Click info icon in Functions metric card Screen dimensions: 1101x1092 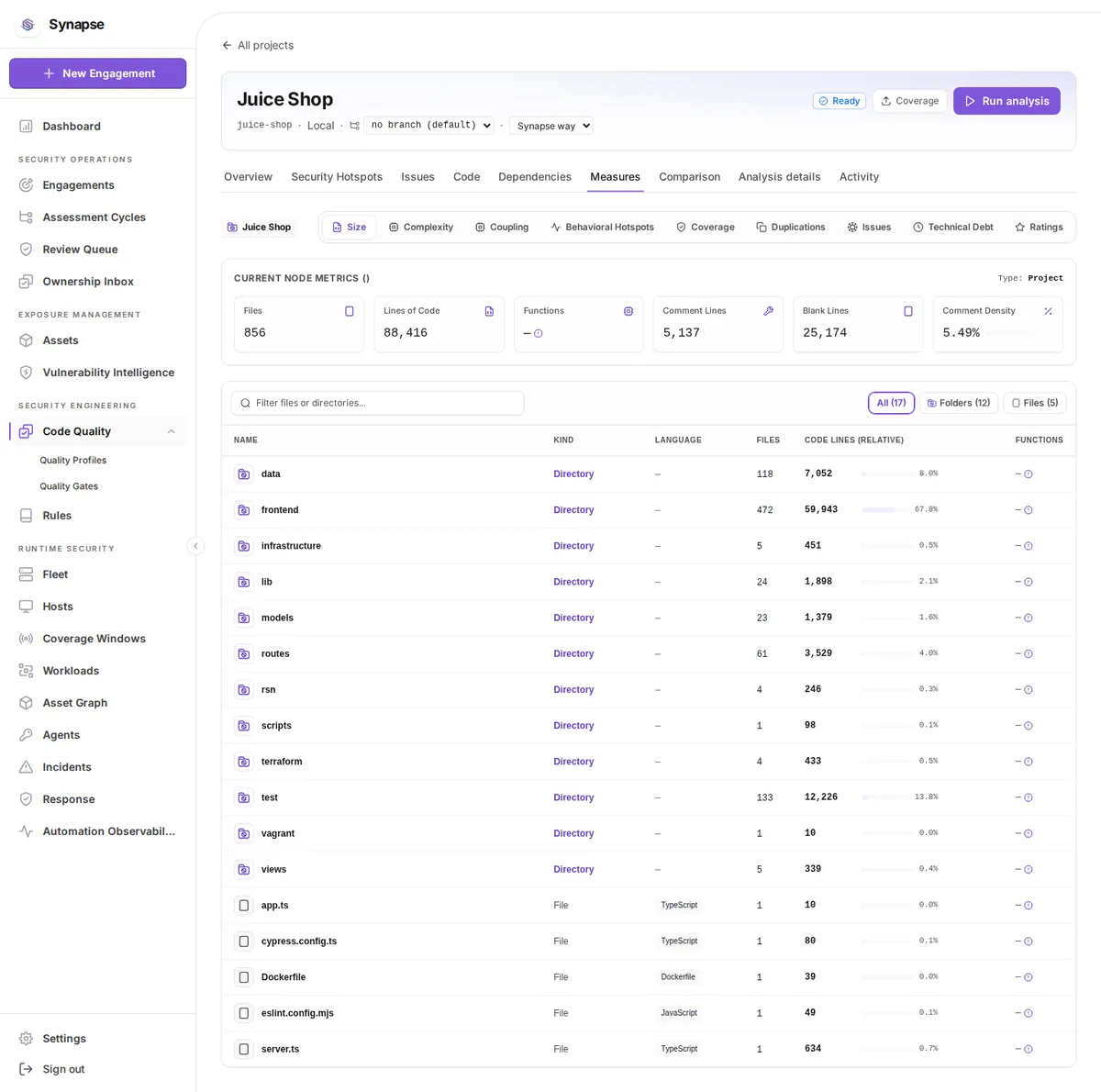coord(539,334)
